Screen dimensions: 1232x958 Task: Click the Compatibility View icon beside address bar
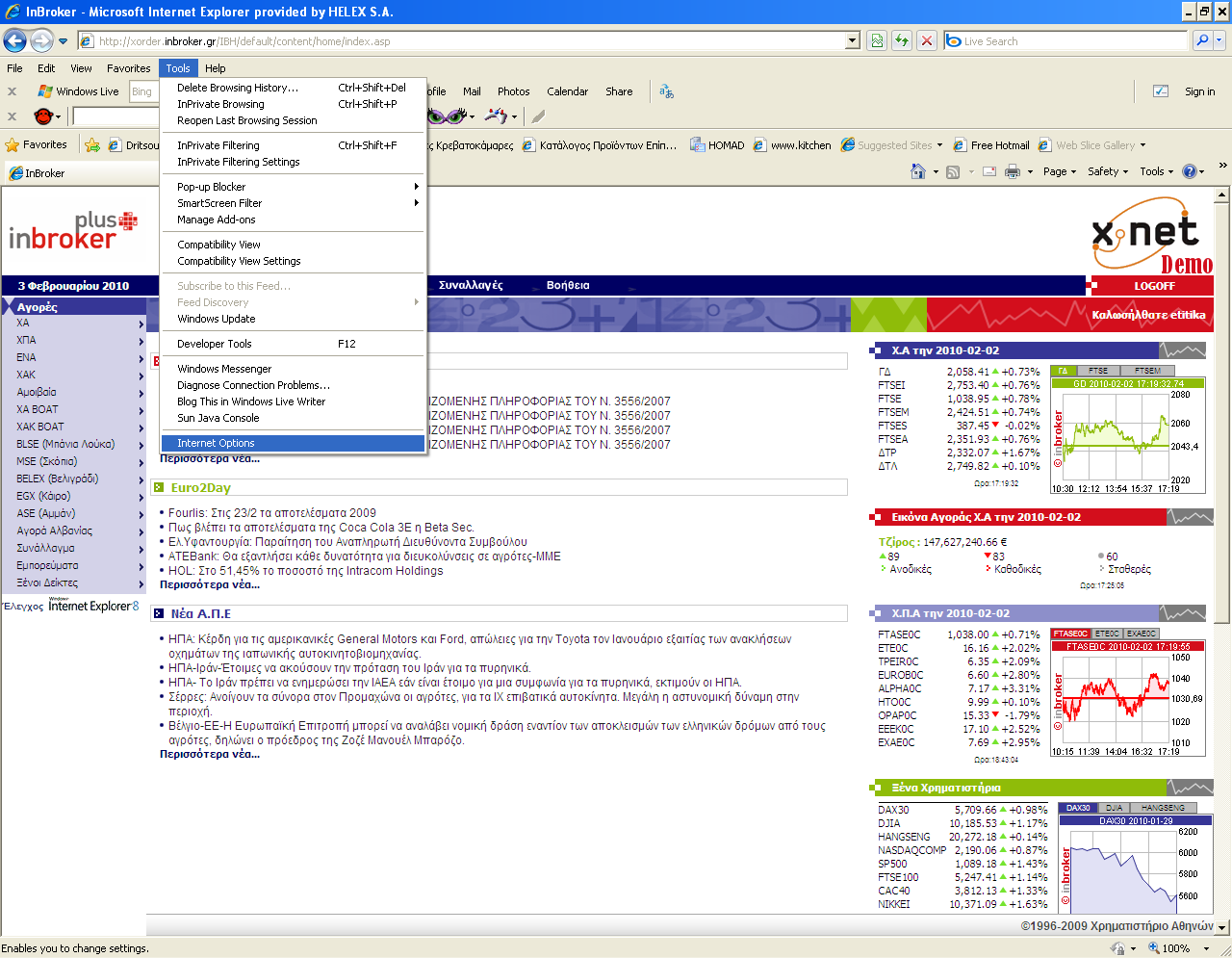pyautogui.click(x=877, y=40)
